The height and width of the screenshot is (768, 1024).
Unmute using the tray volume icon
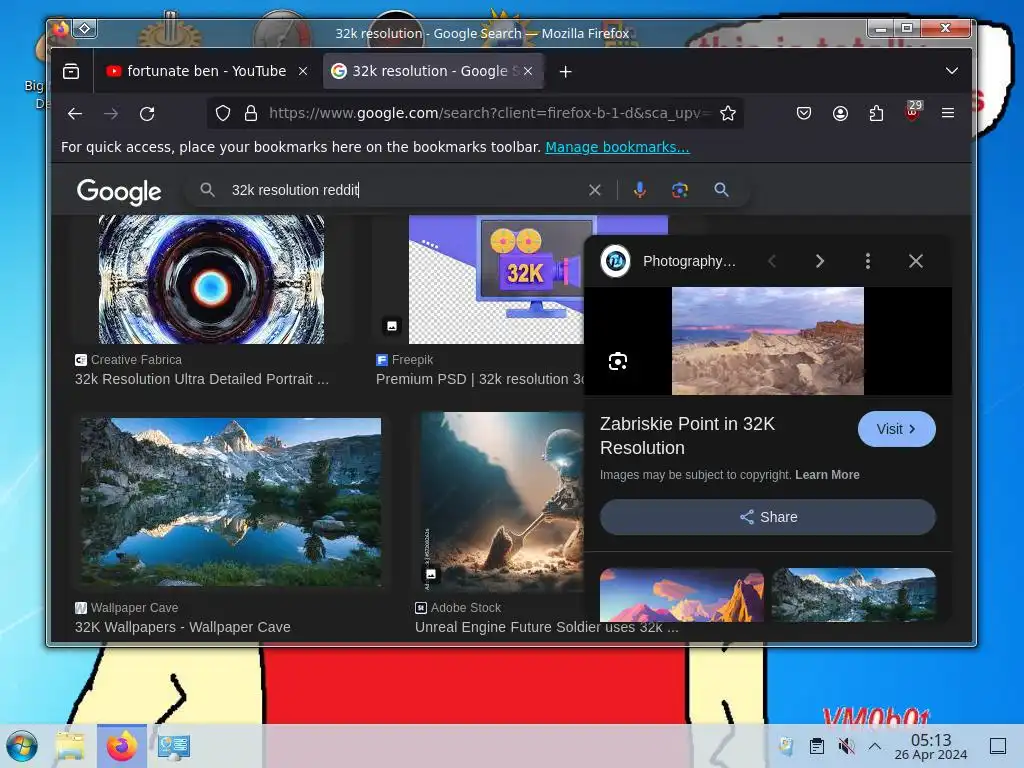846,746
